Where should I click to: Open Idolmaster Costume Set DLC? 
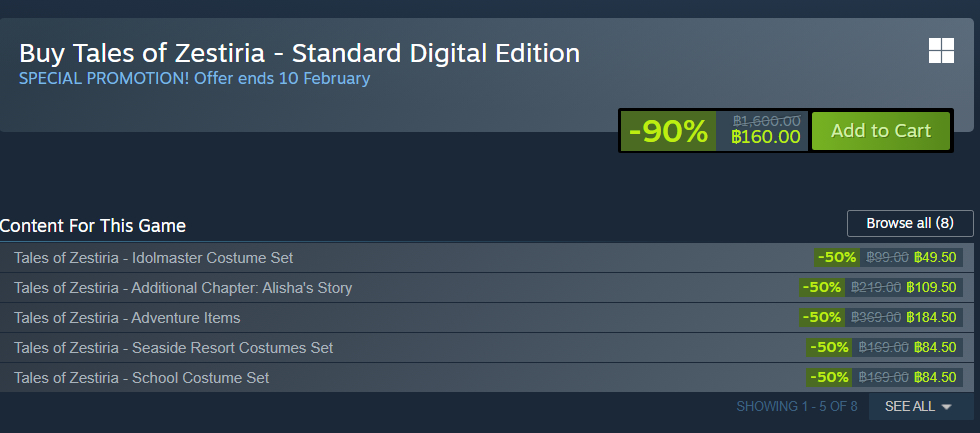pos(153,258)
